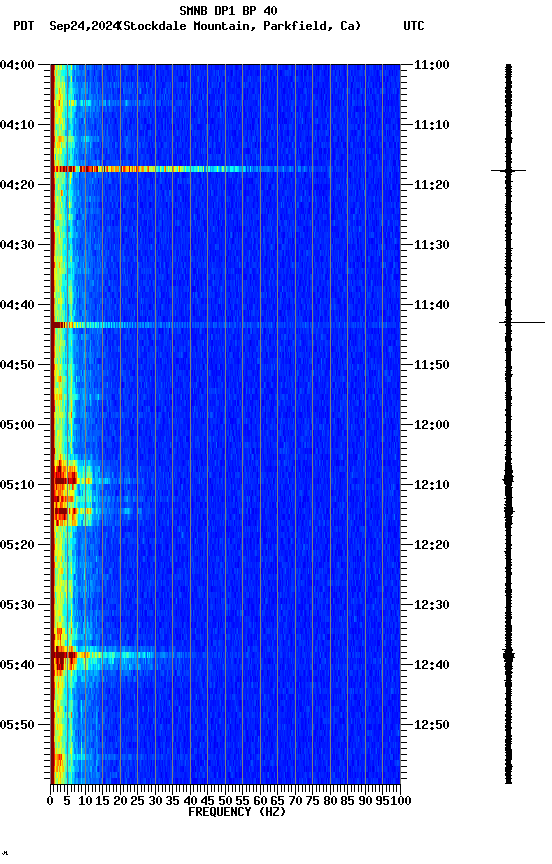Screen dimensions: 552x864
Task: Click the 04:50 PDT time label
Action: point(17,365)
